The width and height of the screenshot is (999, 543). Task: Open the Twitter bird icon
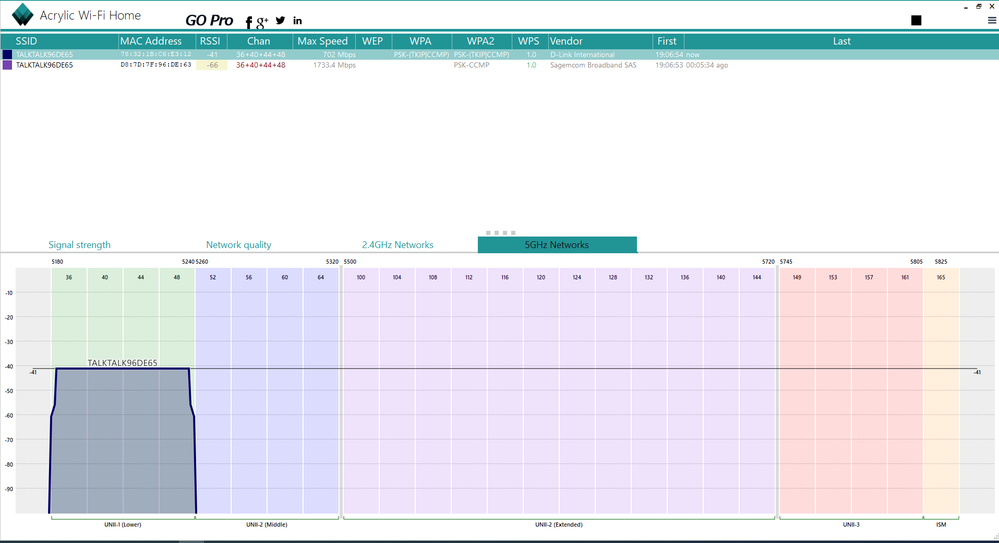coord(280,20)
